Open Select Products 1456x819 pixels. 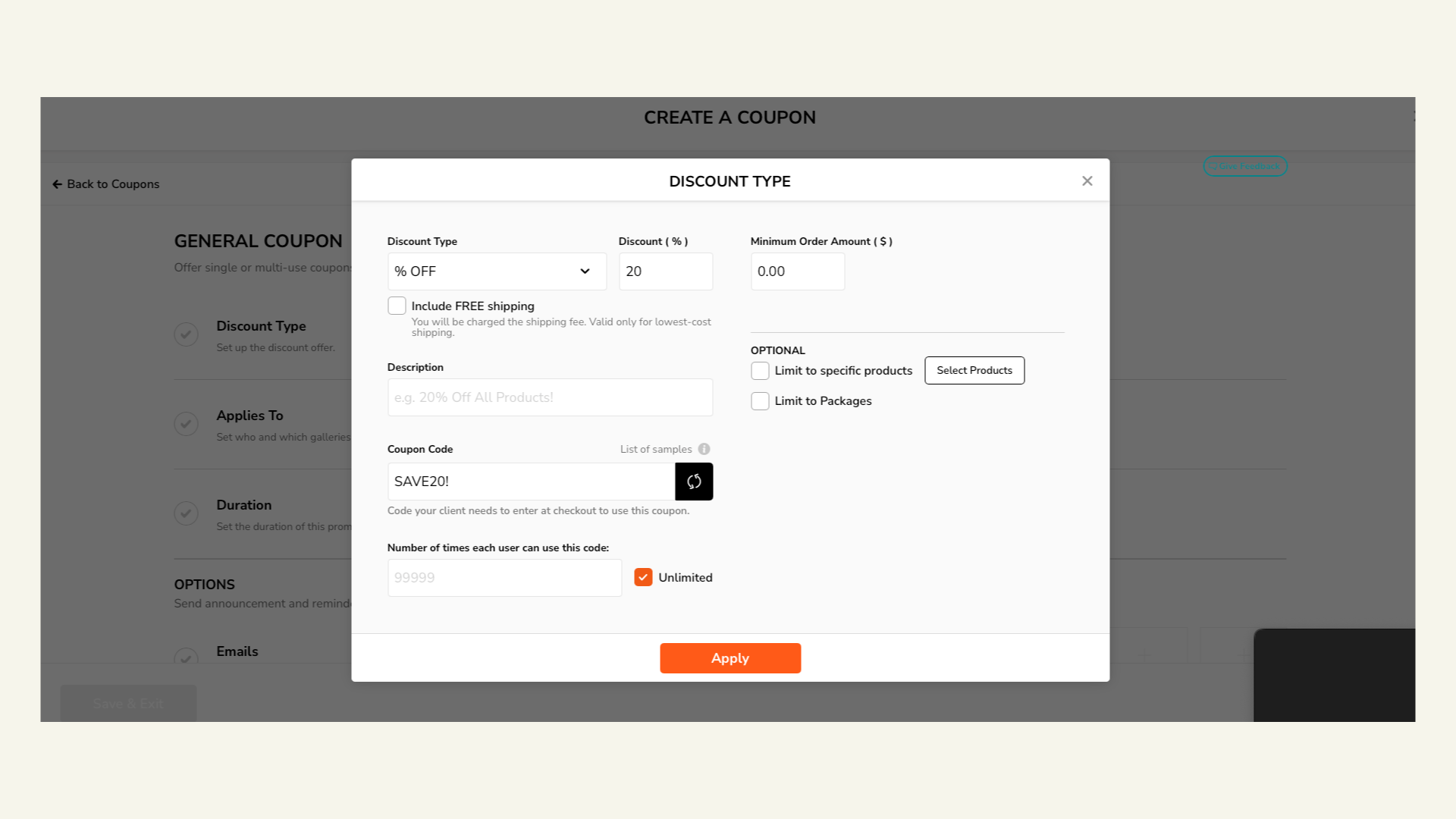974,370
